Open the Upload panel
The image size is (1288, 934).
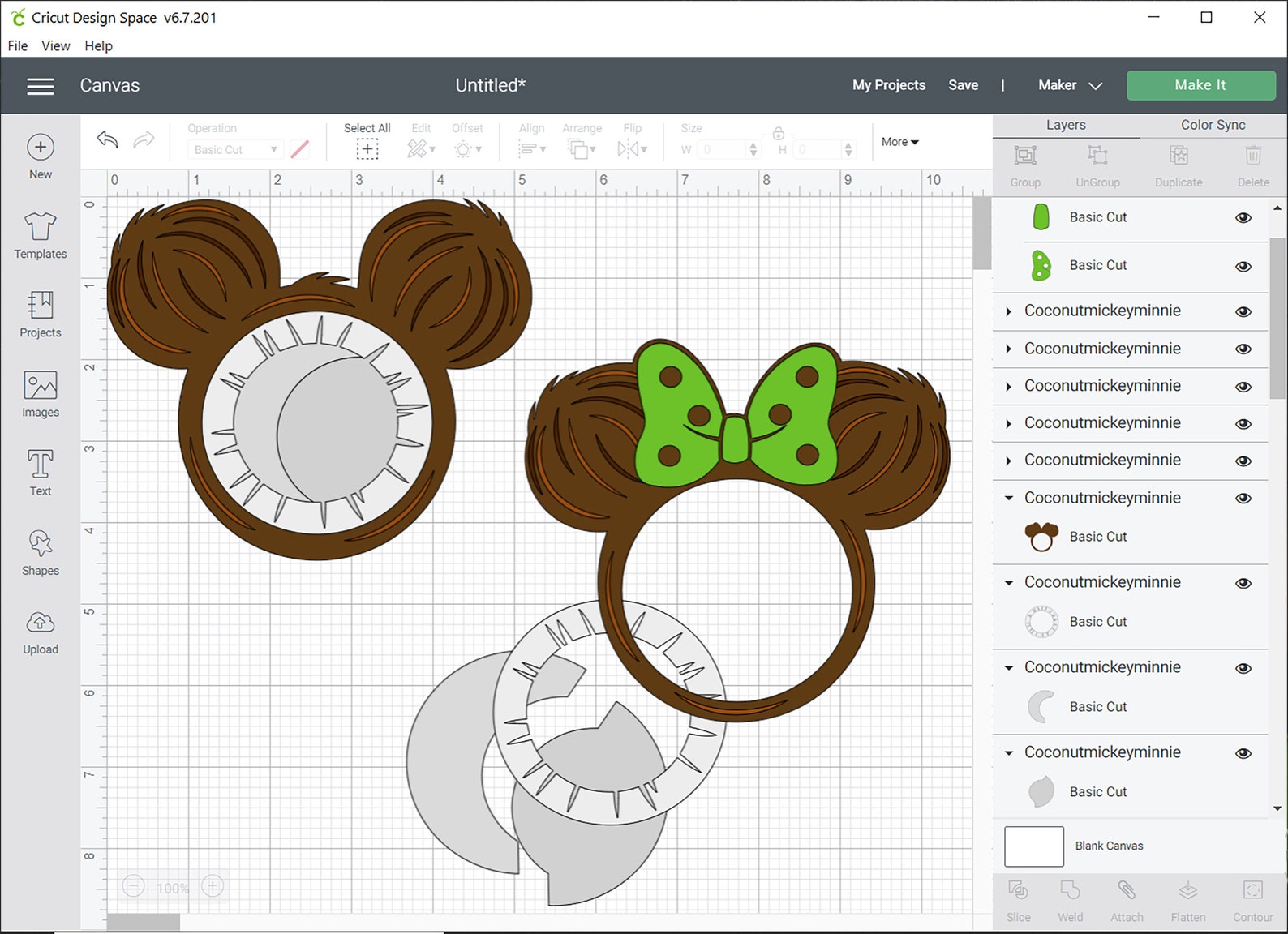tap(41, 632)
